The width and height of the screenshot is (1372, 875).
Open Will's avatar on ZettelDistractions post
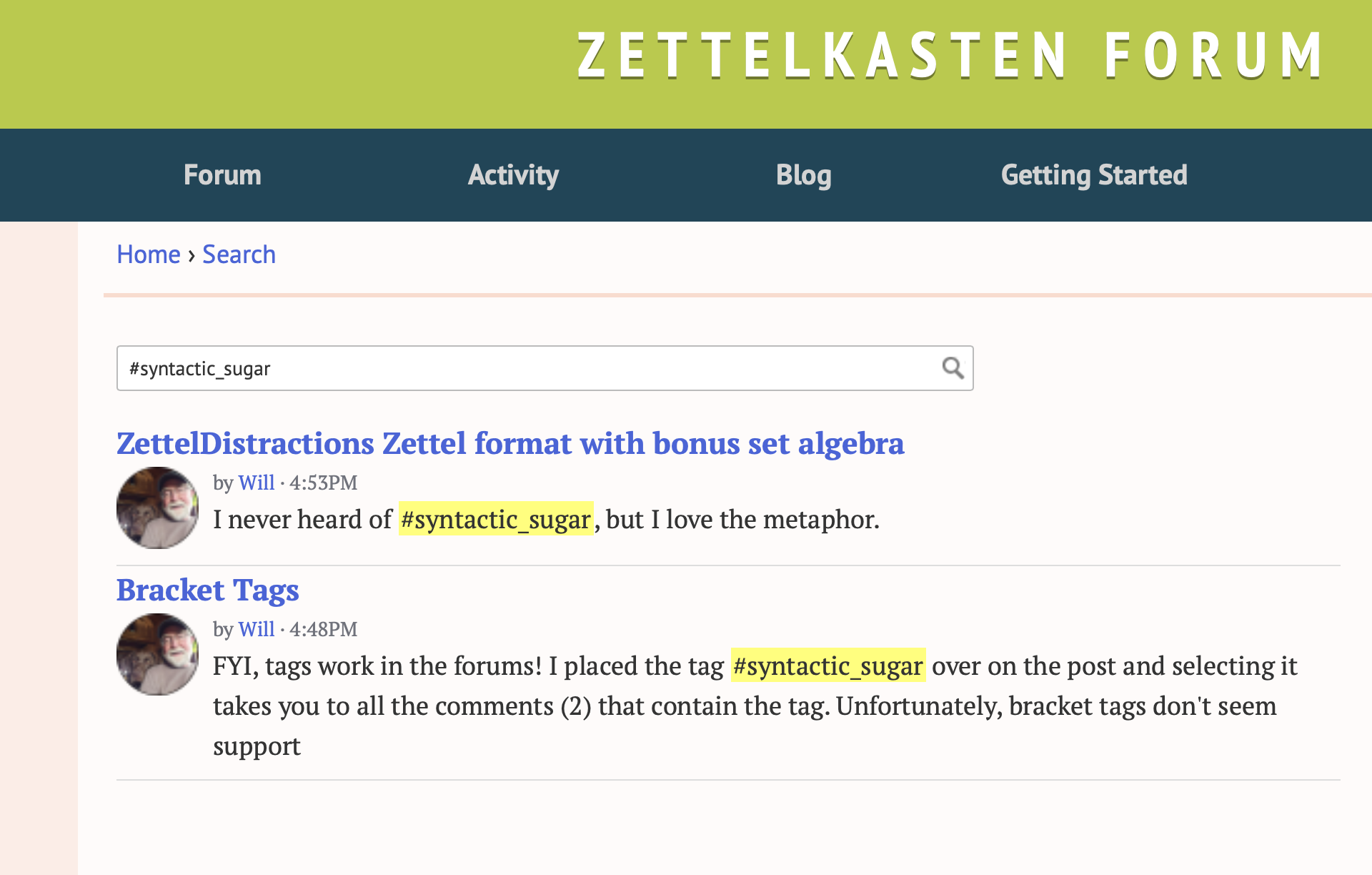click(158, 508)
